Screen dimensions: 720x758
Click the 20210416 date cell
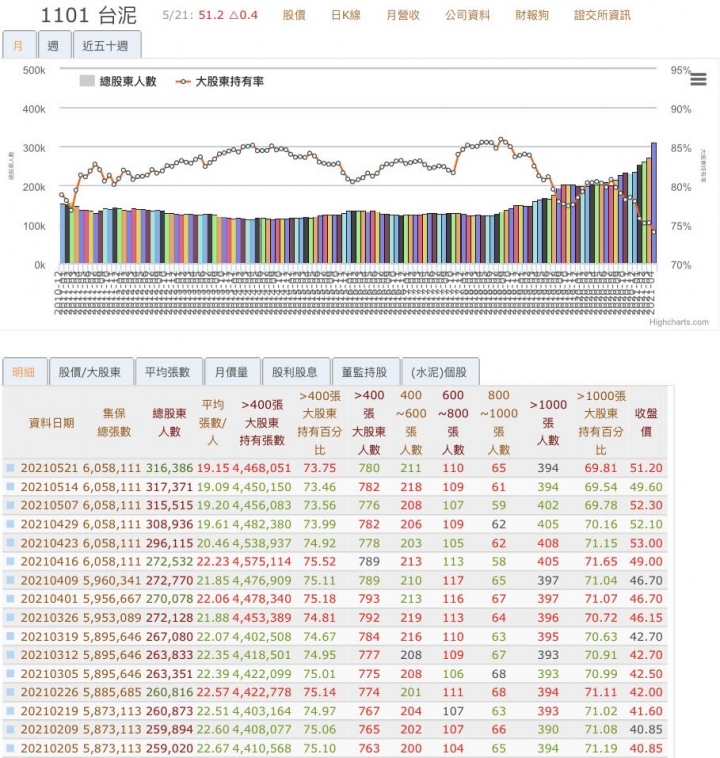coord(49,561)
